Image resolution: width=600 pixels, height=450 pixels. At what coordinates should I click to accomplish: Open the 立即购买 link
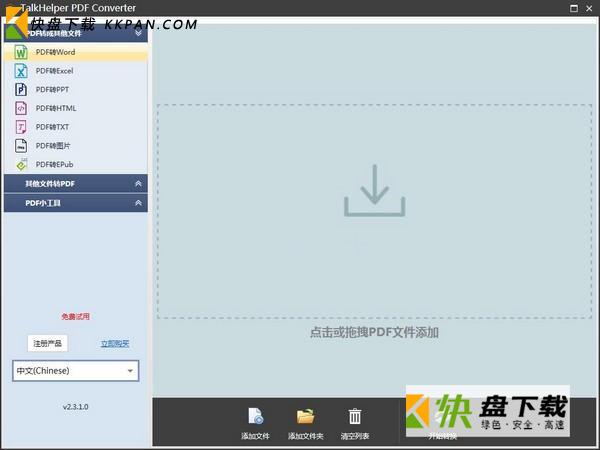coord(115,344)
